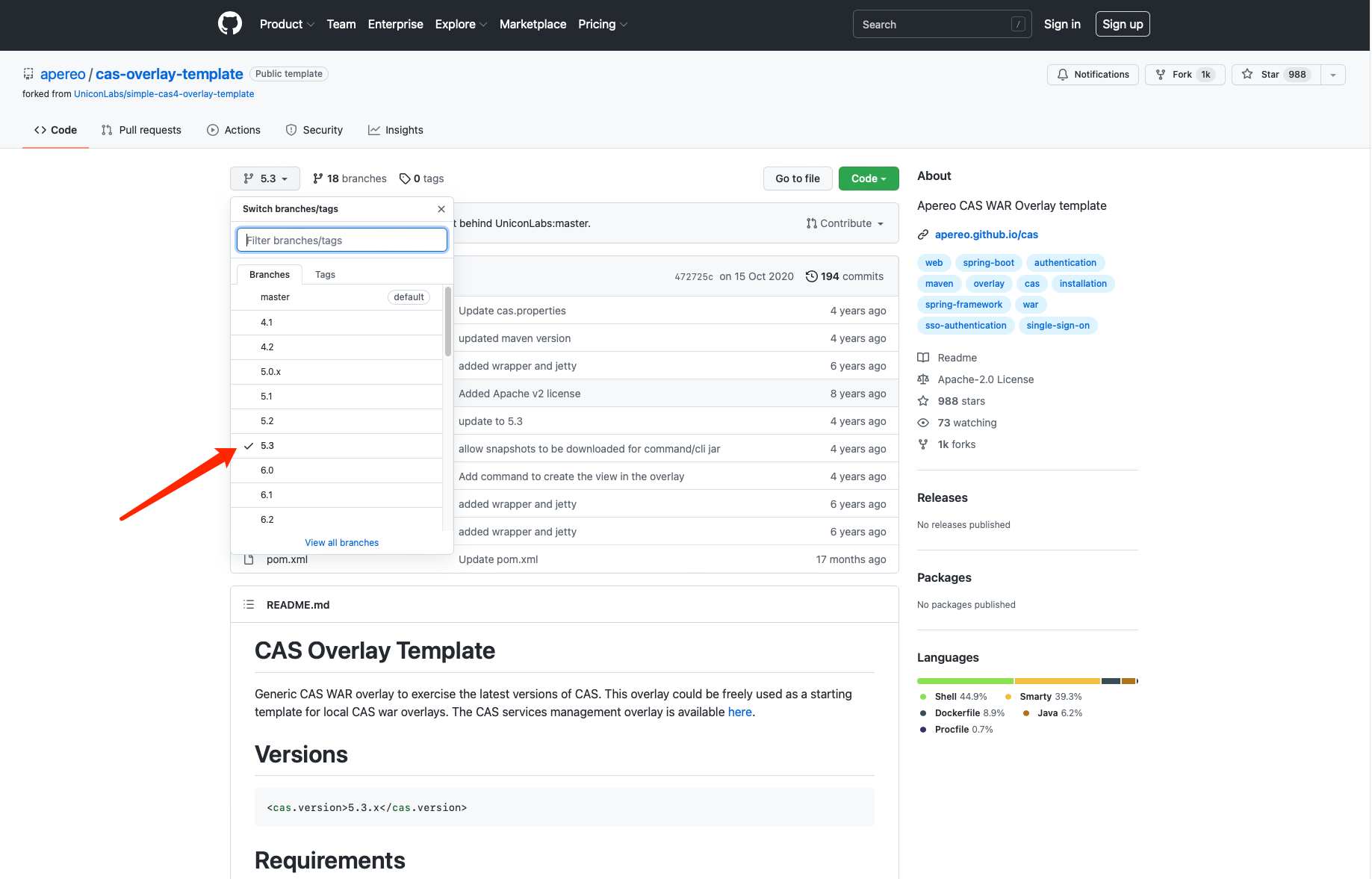Viewport: 1372px width, 879px height.
Task: Open the apereo.github.io/cas website link
Action: tap(986, 234)
